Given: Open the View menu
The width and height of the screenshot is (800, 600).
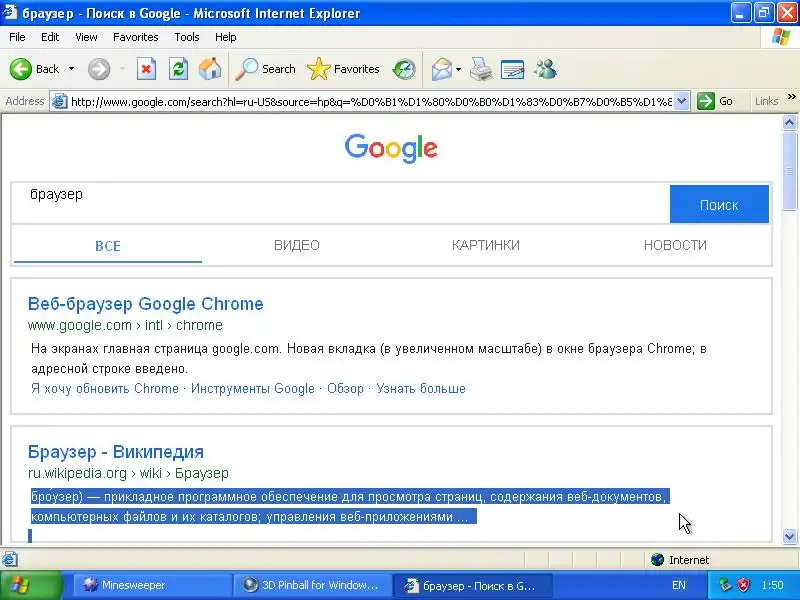Looking at the screenshot, I should [x=86, y=37].
